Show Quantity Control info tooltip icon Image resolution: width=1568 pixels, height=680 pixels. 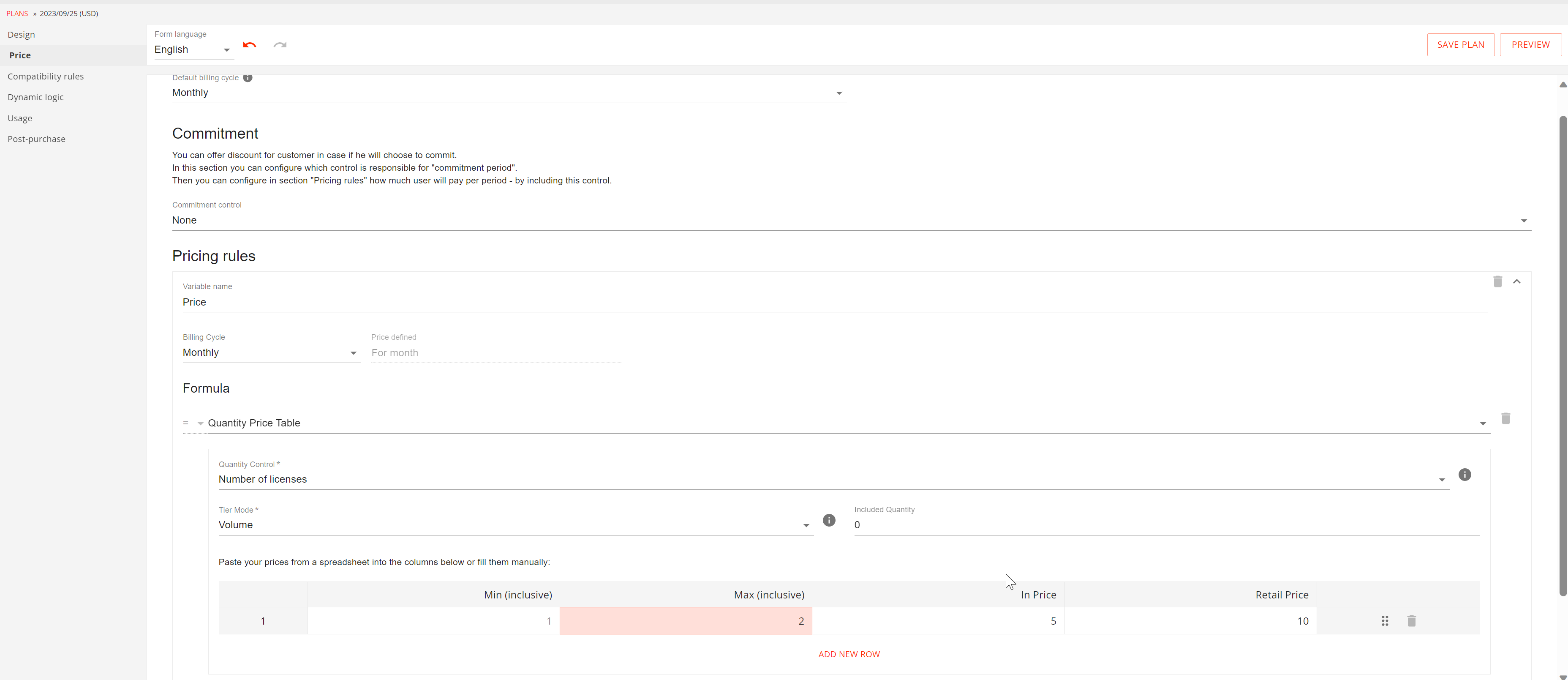coord(1465,474)
